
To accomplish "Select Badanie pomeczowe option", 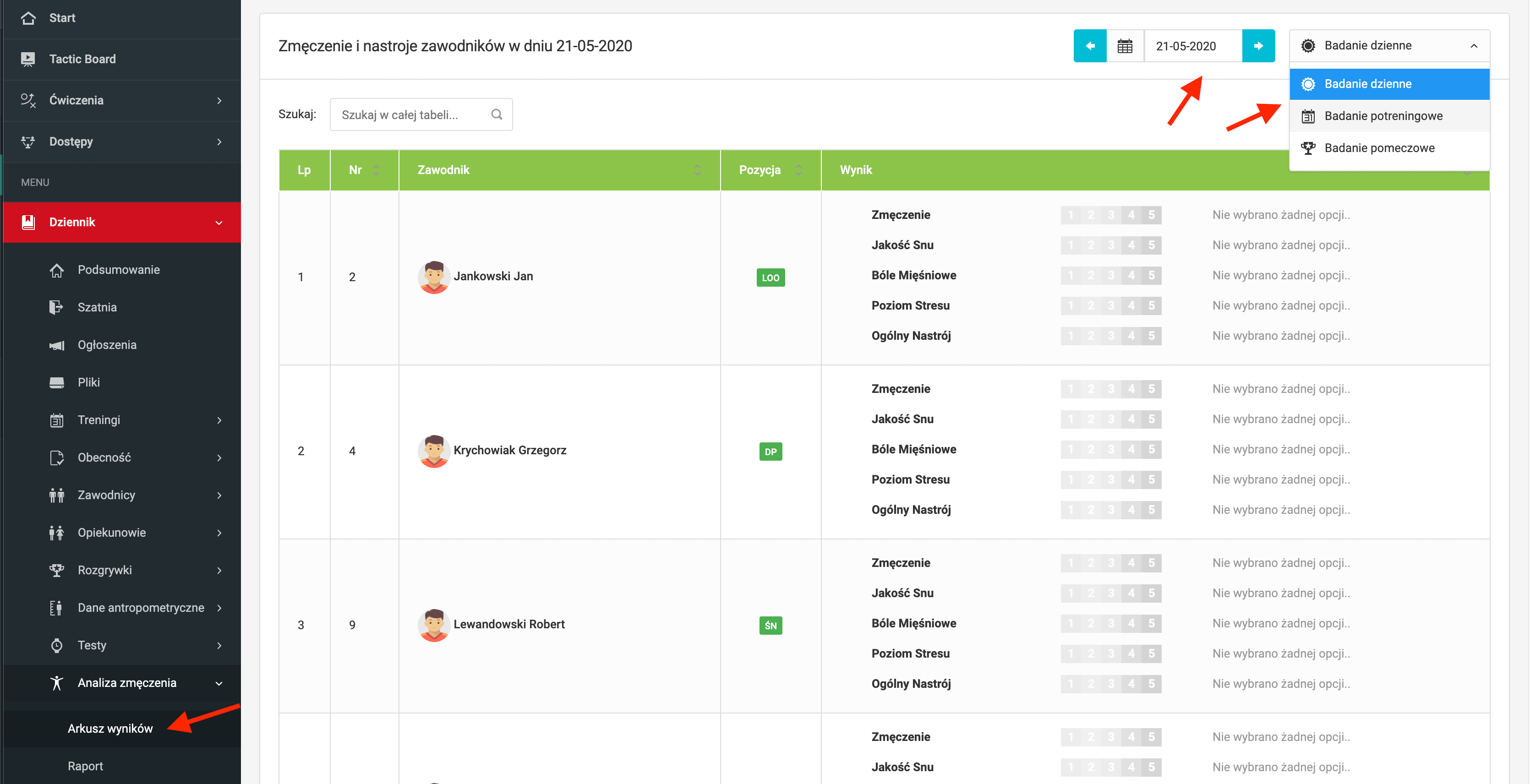I will [x=1379, y=148].
